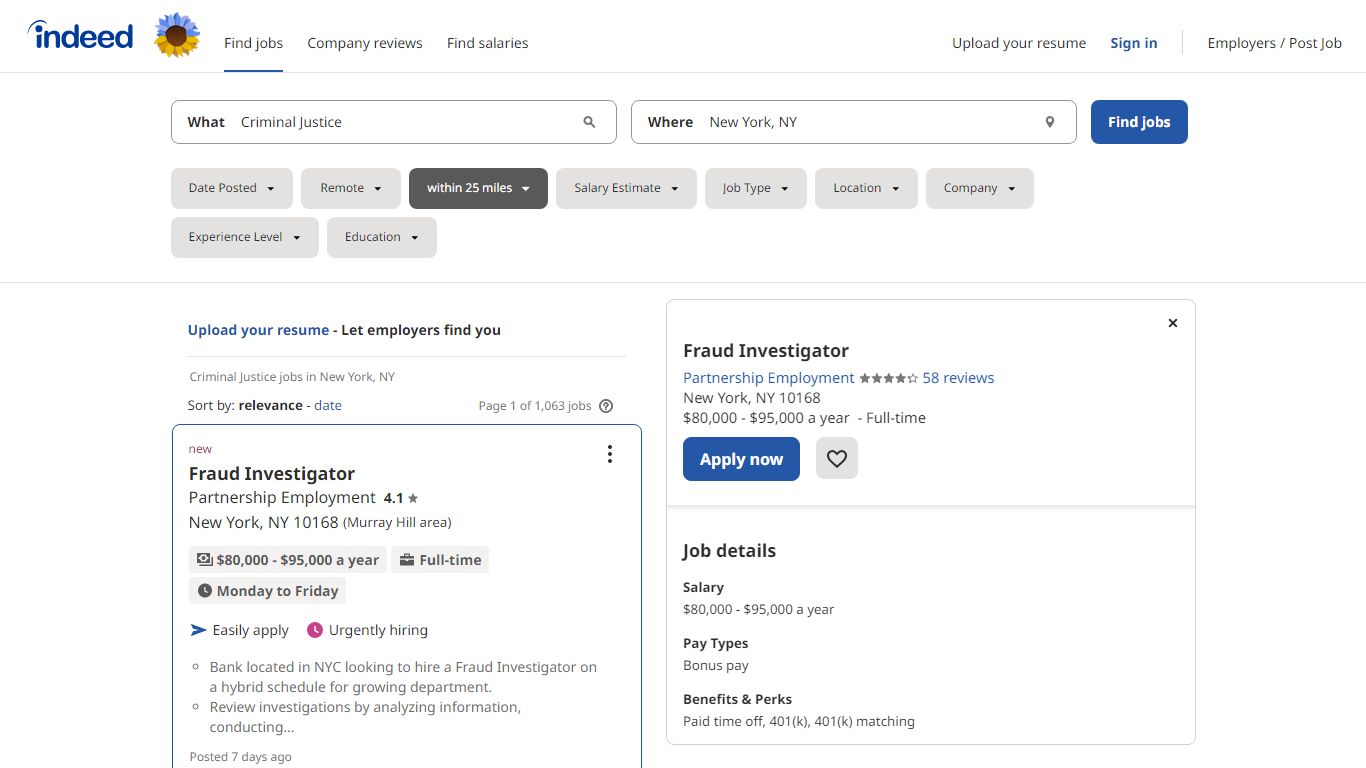Click the blue Find jobs button
This screenshot has height=768, width=1366.
pyautogui.click(x=1139, y=122)
